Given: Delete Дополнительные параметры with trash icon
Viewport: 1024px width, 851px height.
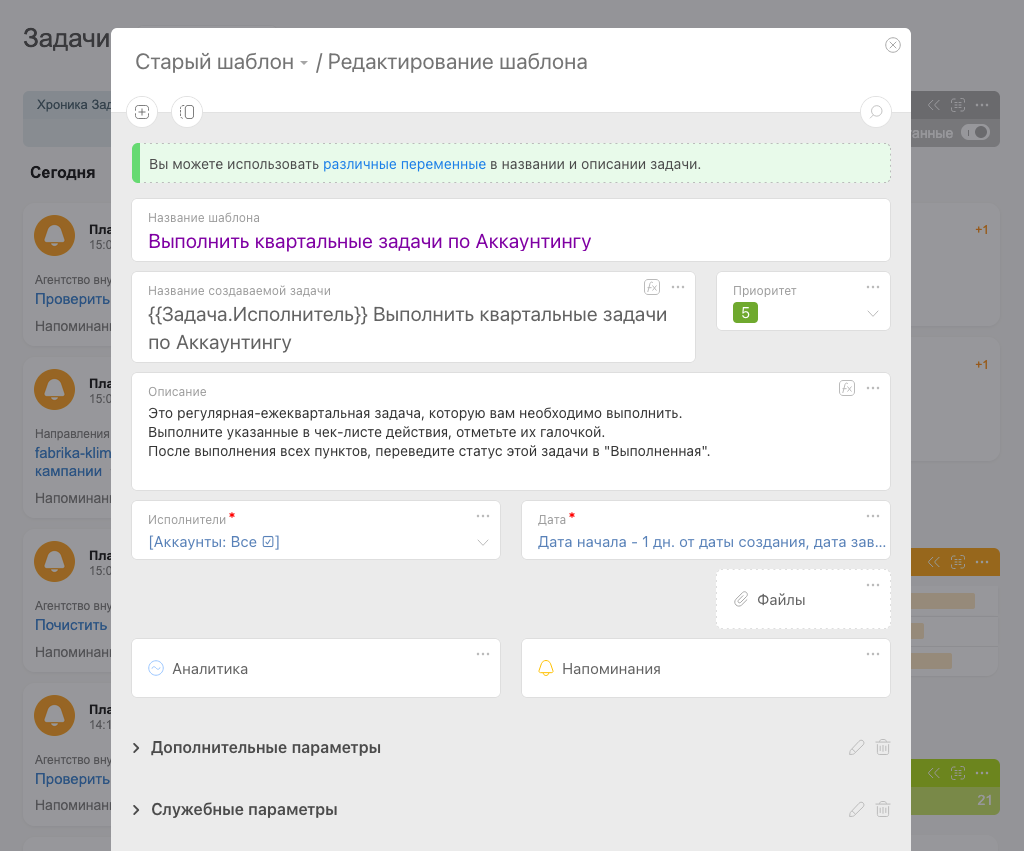Looking at the screenshot, I should coord(882,747).
